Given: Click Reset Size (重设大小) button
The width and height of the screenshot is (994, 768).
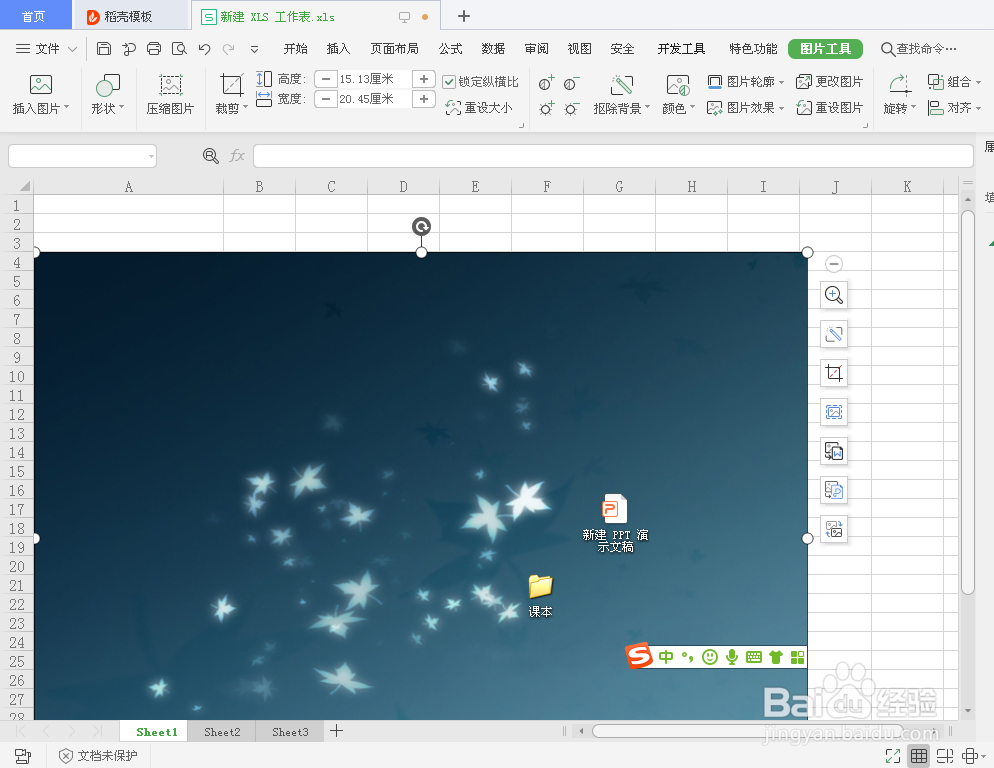Looking at the screenshot, I should click(x=479, y=108).
